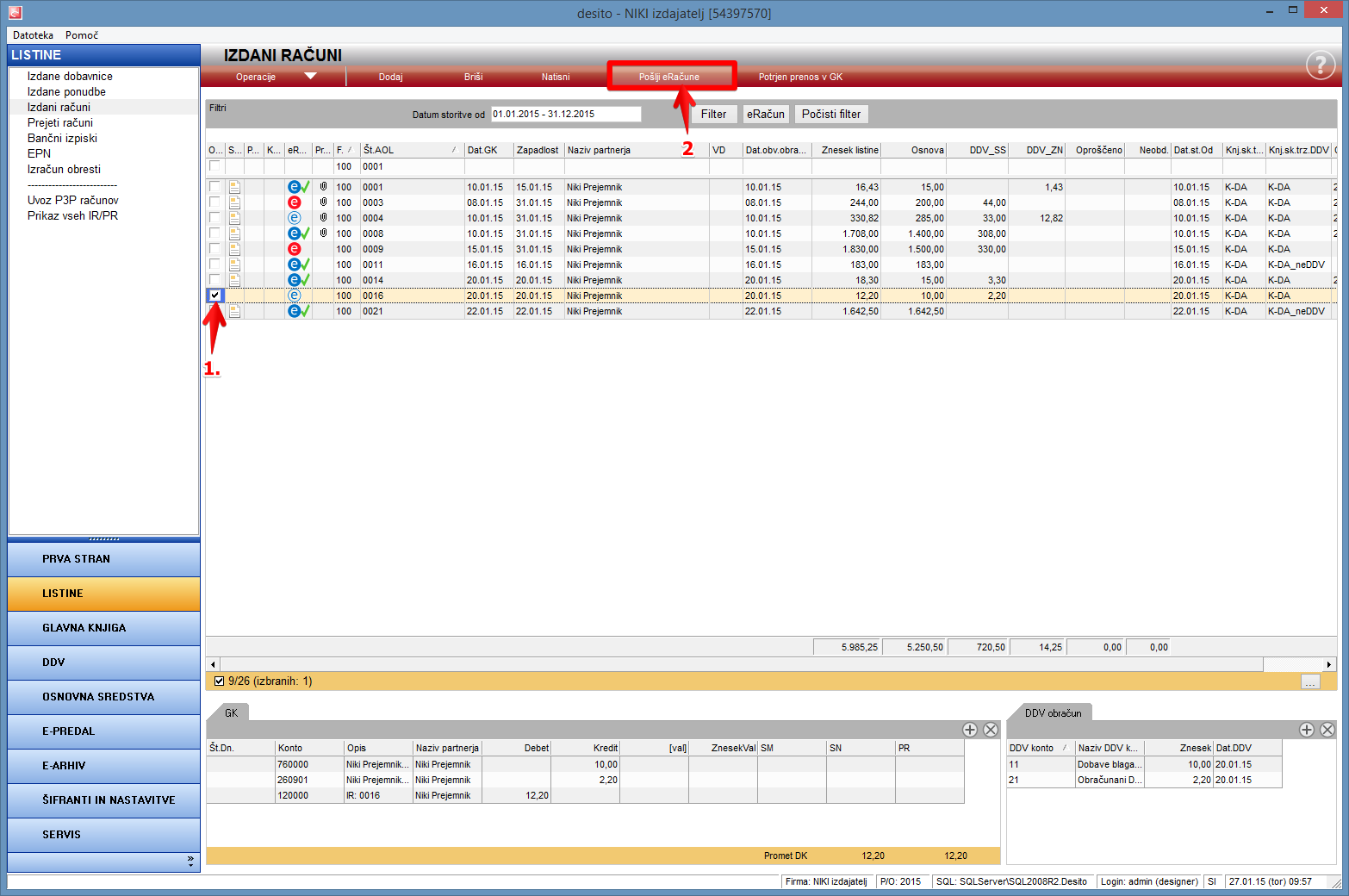This screenshot has height=896, width=1349.
Task: Add a row with the GK panel plus icon
Action: point(970,730)
